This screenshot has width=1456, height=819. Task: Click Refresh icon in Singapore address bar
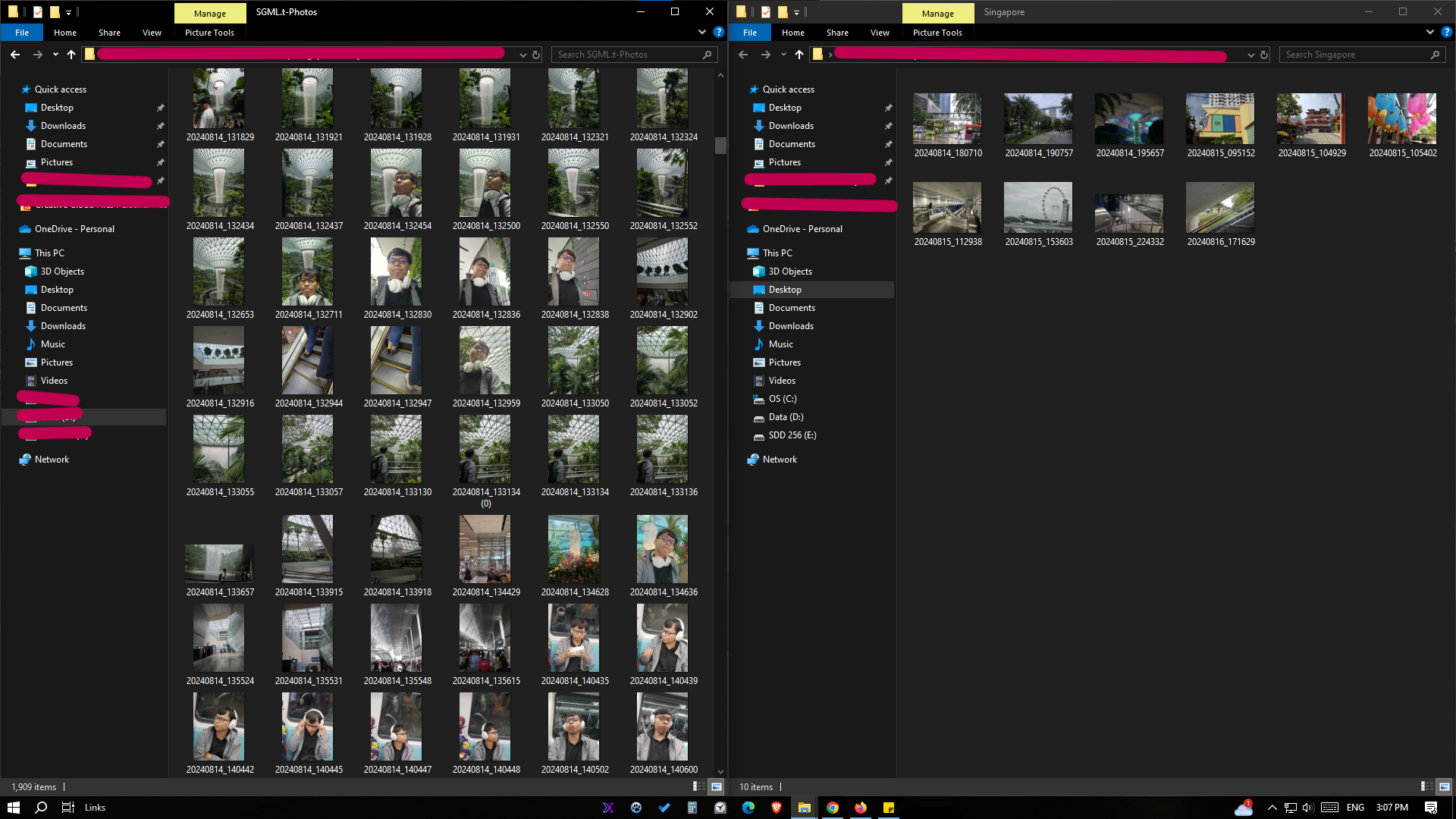tap(1264, 55)
